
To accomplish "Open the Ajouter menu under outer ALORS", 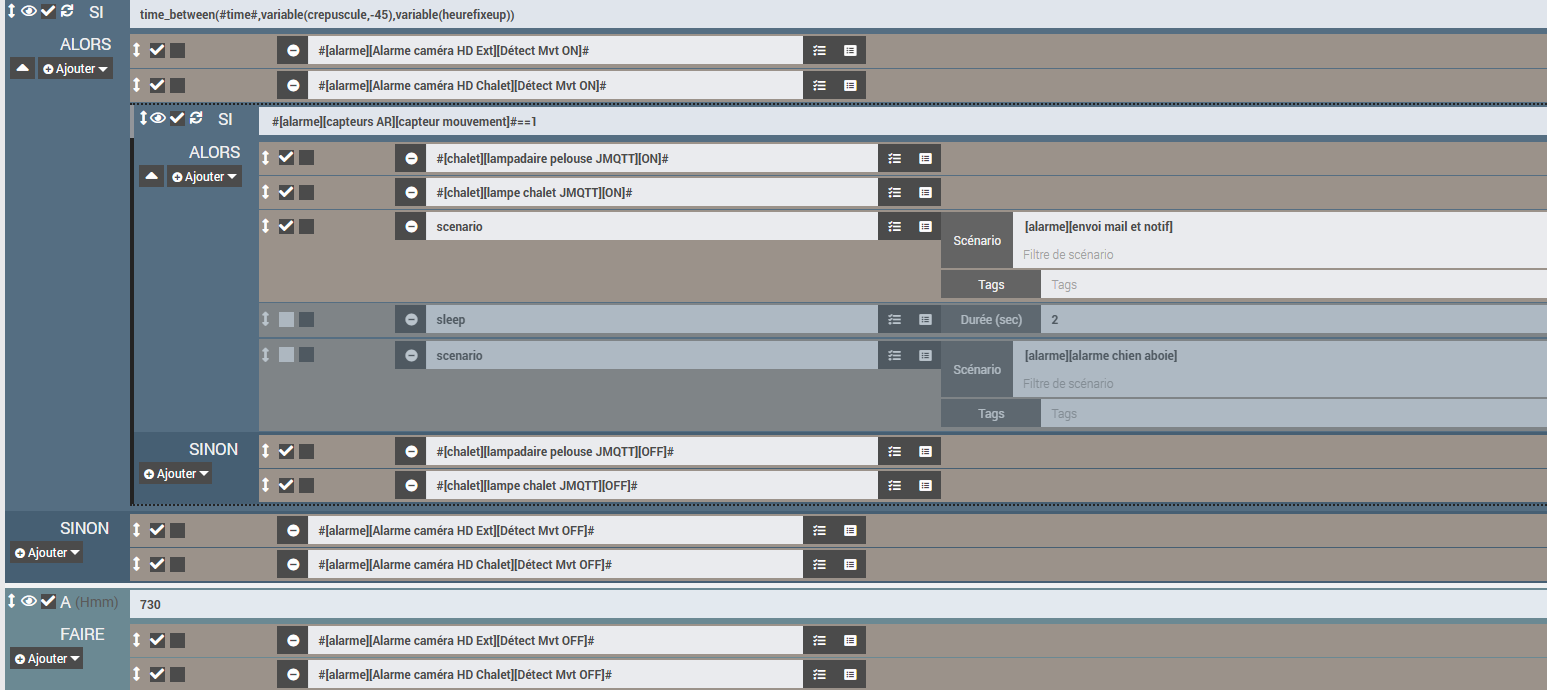I will click(x=75, y=69).
